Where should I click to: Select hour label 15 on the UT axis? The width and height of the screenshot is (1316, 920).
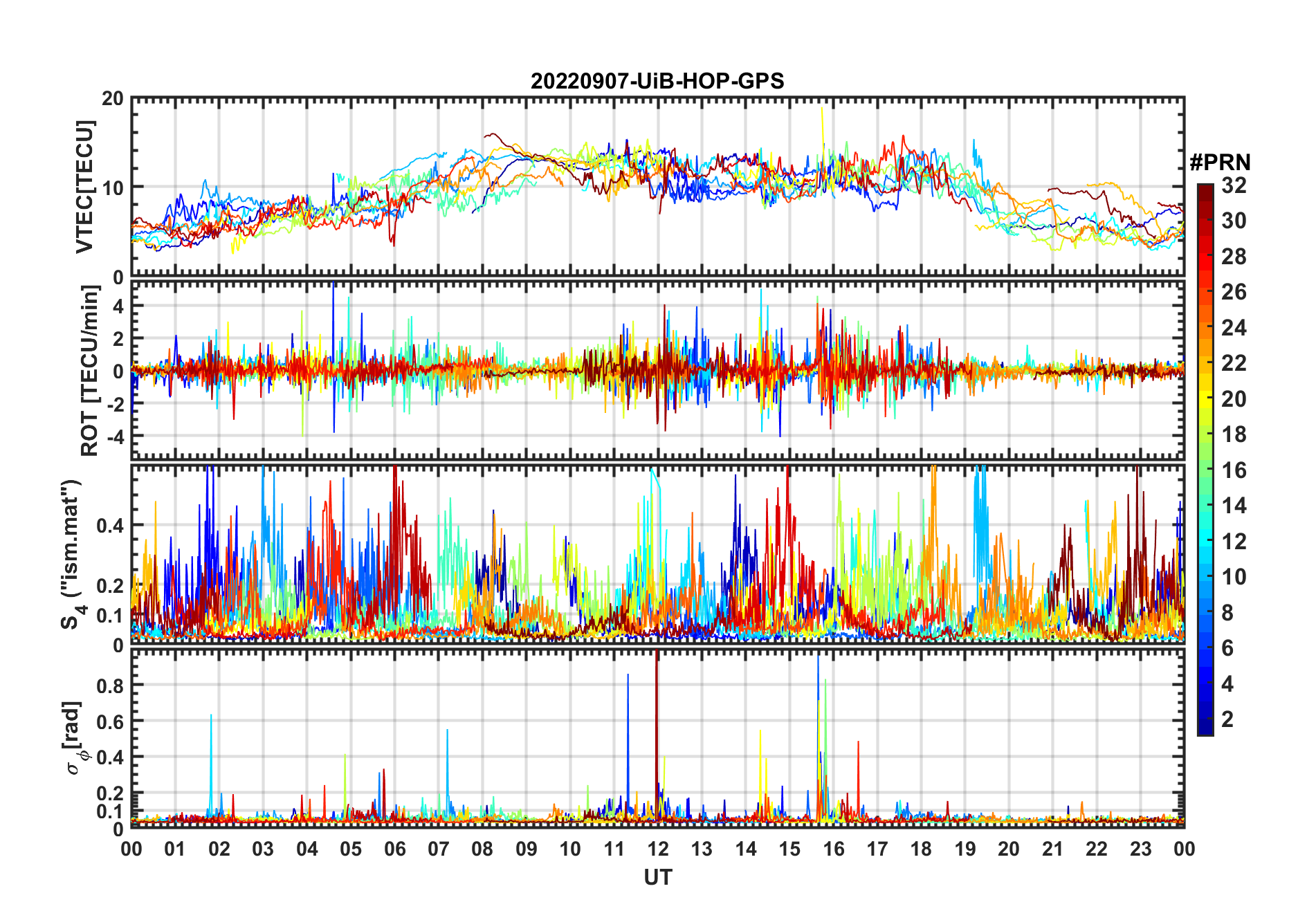pos(789,849)
